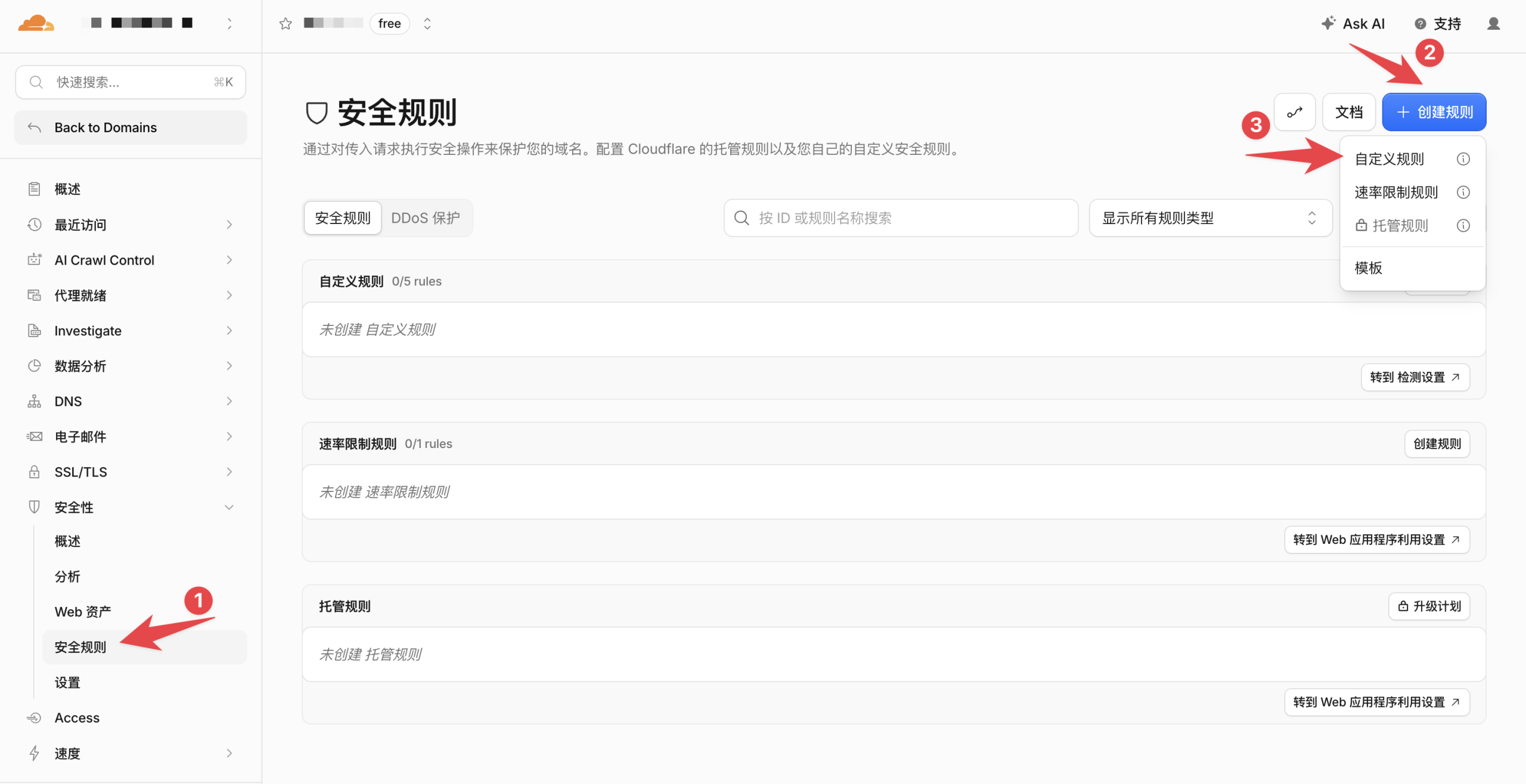Viewport: 1526px width, 784px height.
Task: Click the Access arrow icon
Action: pyautogui.click(x=35, y=718)
